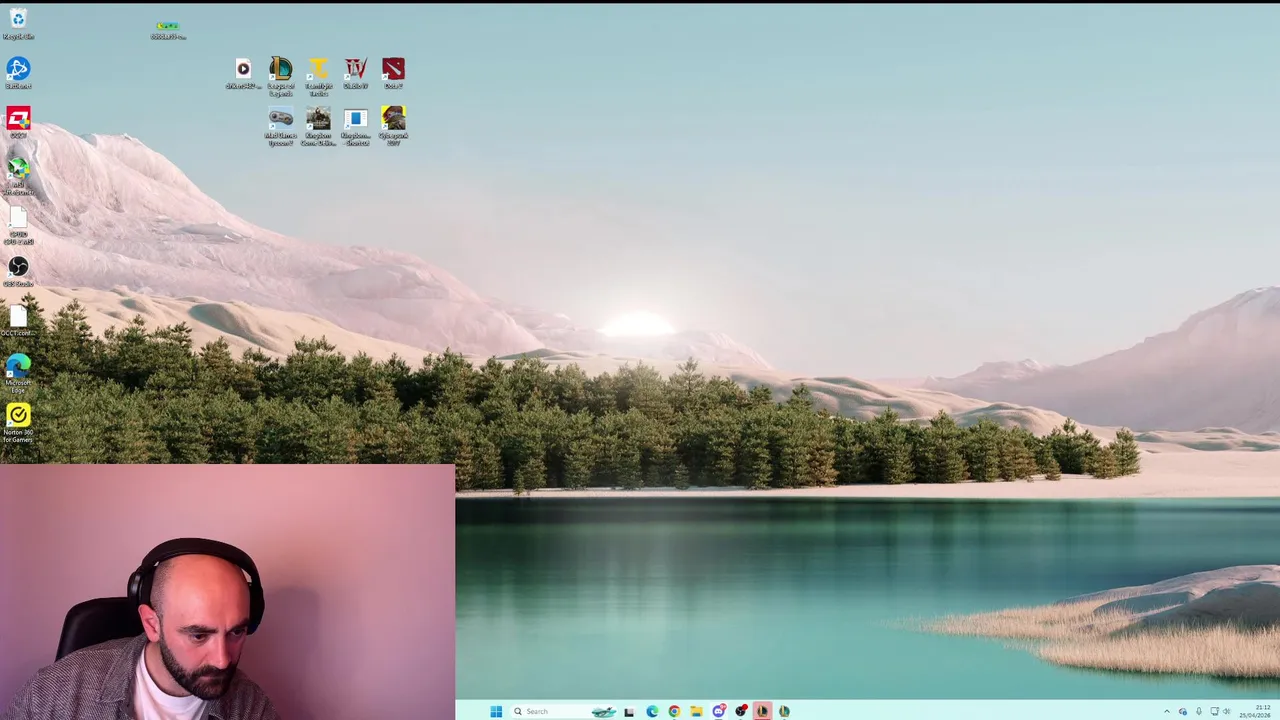Select the blank GPUID document file icon

[18, 224]
